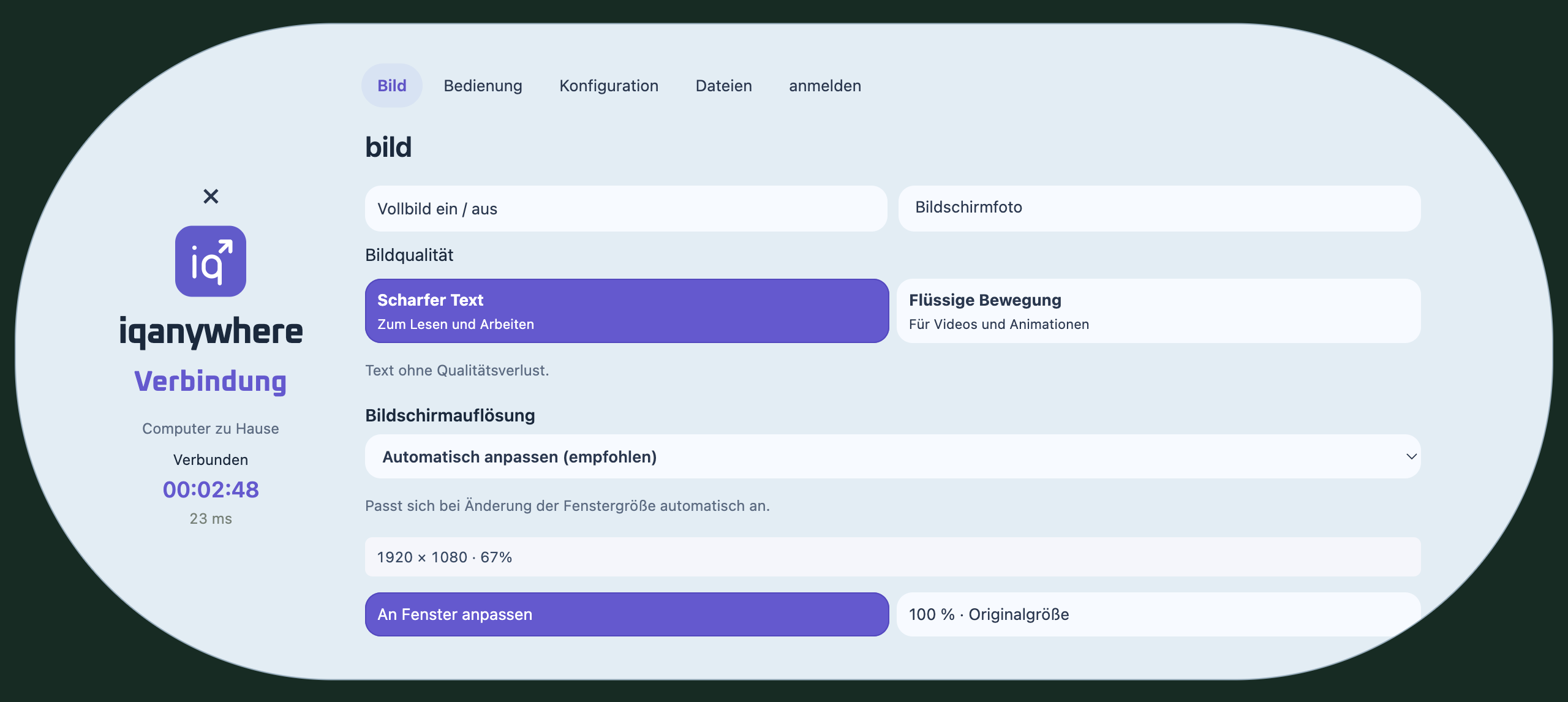Click the Verbindung heading

point(211,382)
